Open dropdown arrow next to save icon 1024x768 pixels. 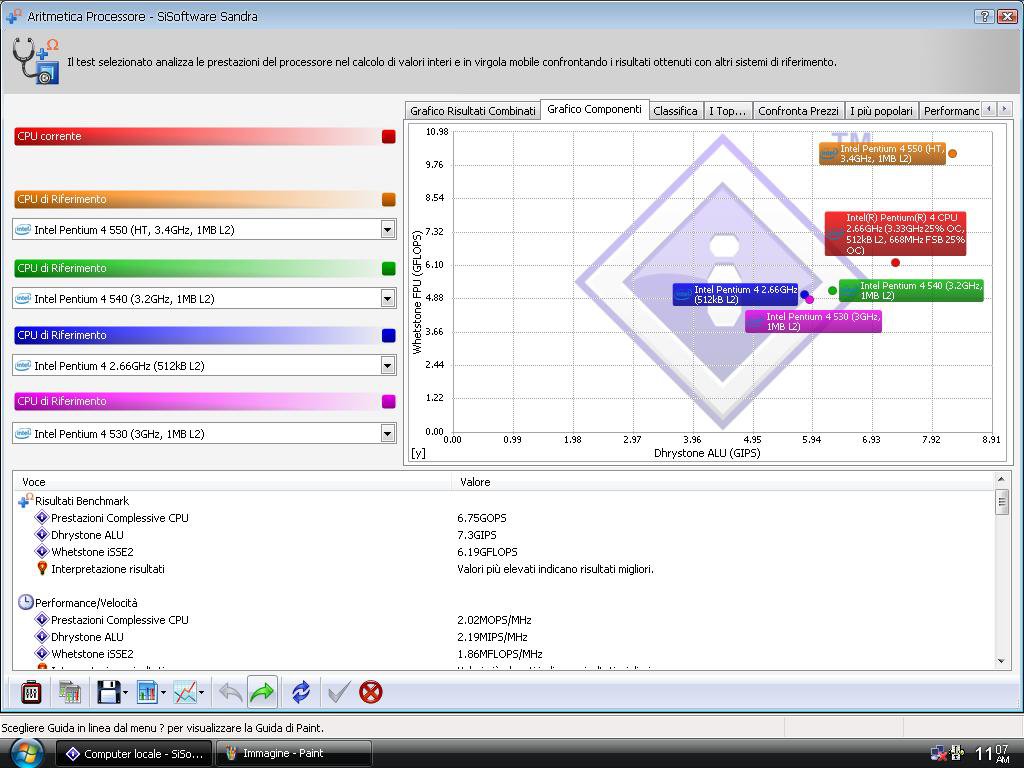point(125,692)
